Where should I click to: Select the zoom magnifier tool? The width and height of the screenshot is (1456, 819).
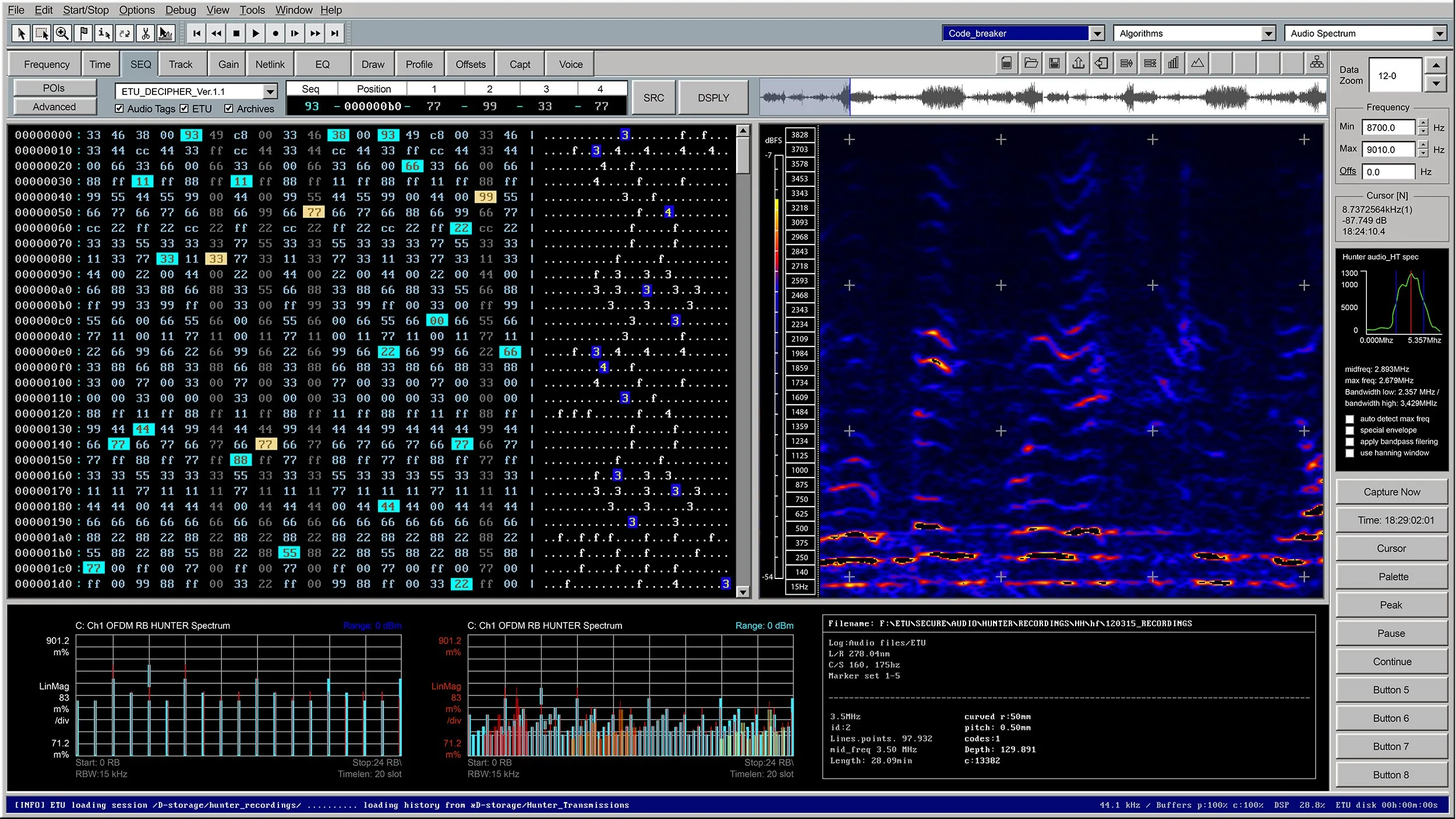62,33
